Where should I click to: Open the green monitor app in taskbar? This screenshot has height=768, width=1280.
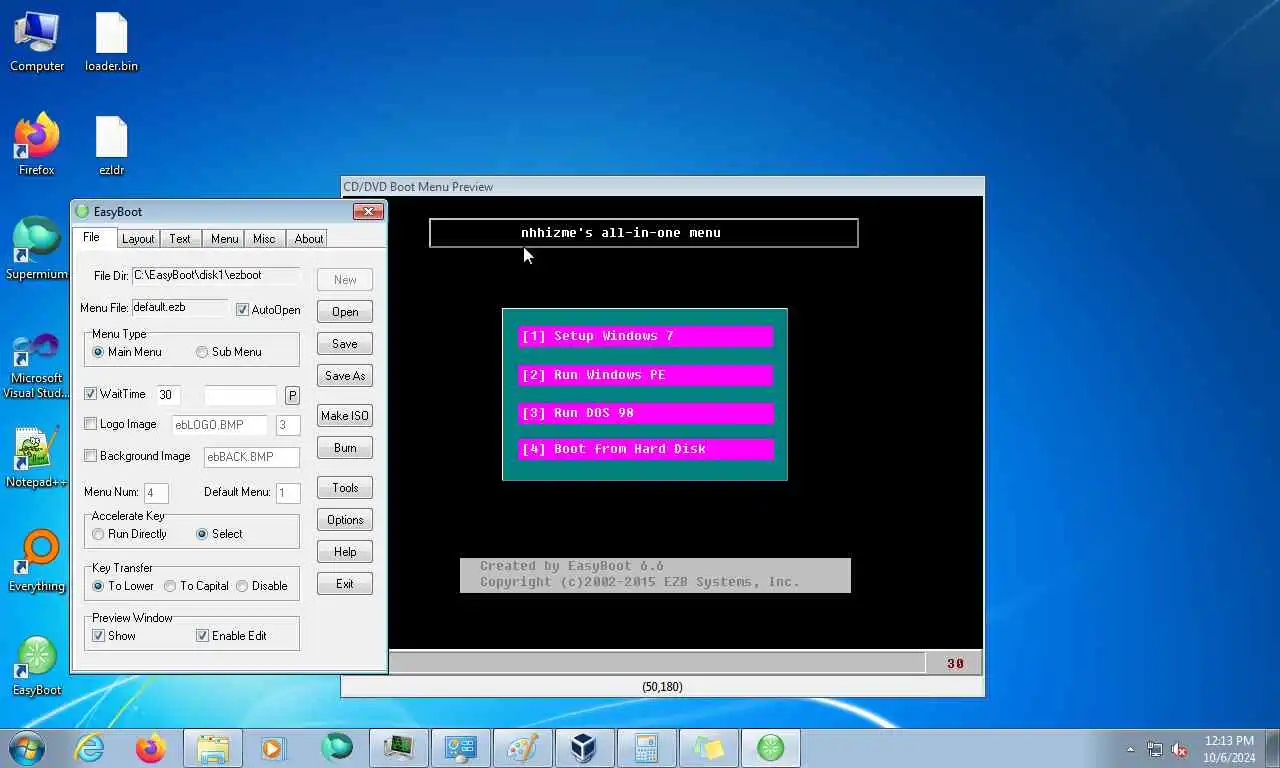(x=399, y=748)
